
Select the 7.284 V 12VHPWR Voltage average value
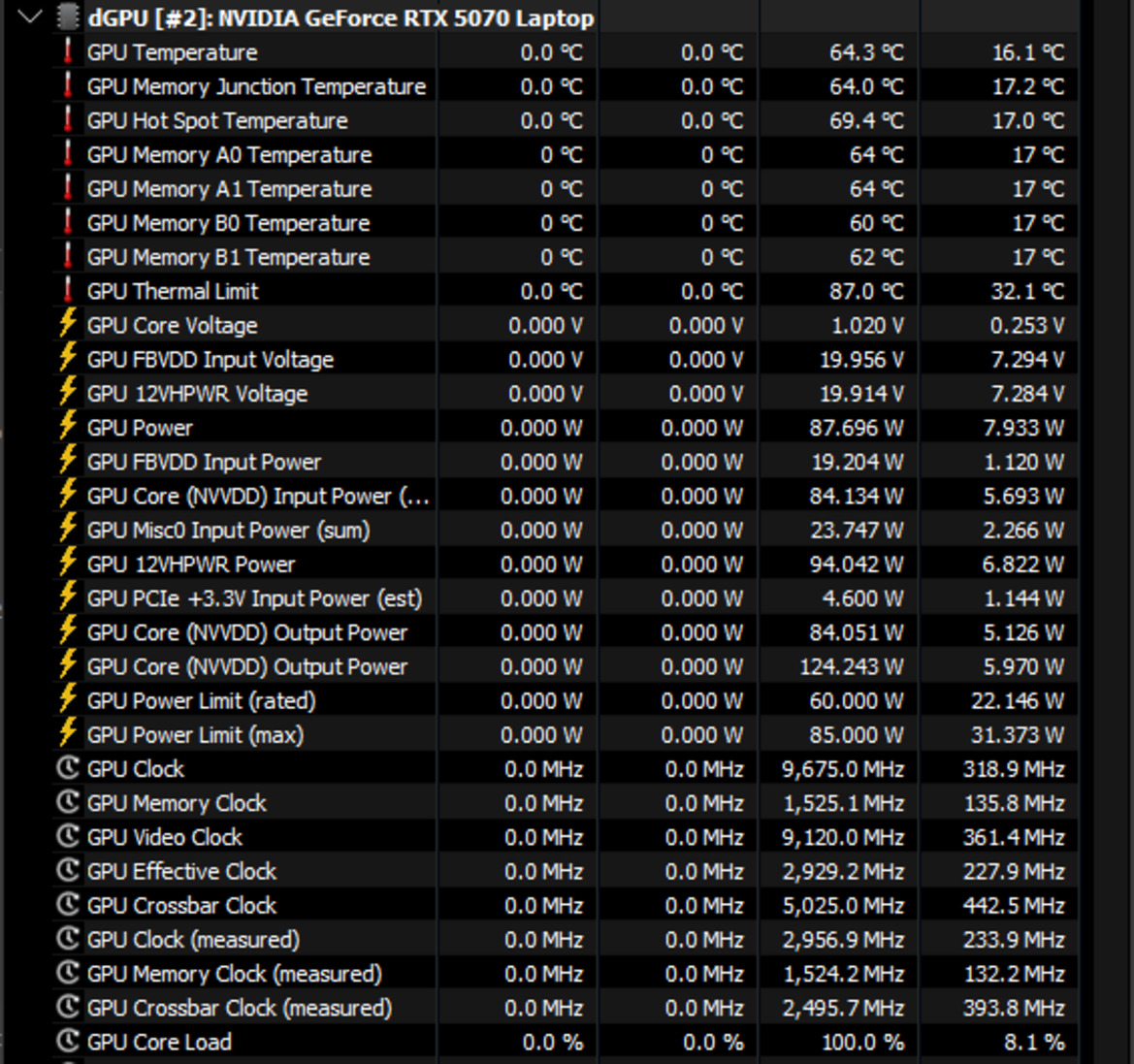1027,394
